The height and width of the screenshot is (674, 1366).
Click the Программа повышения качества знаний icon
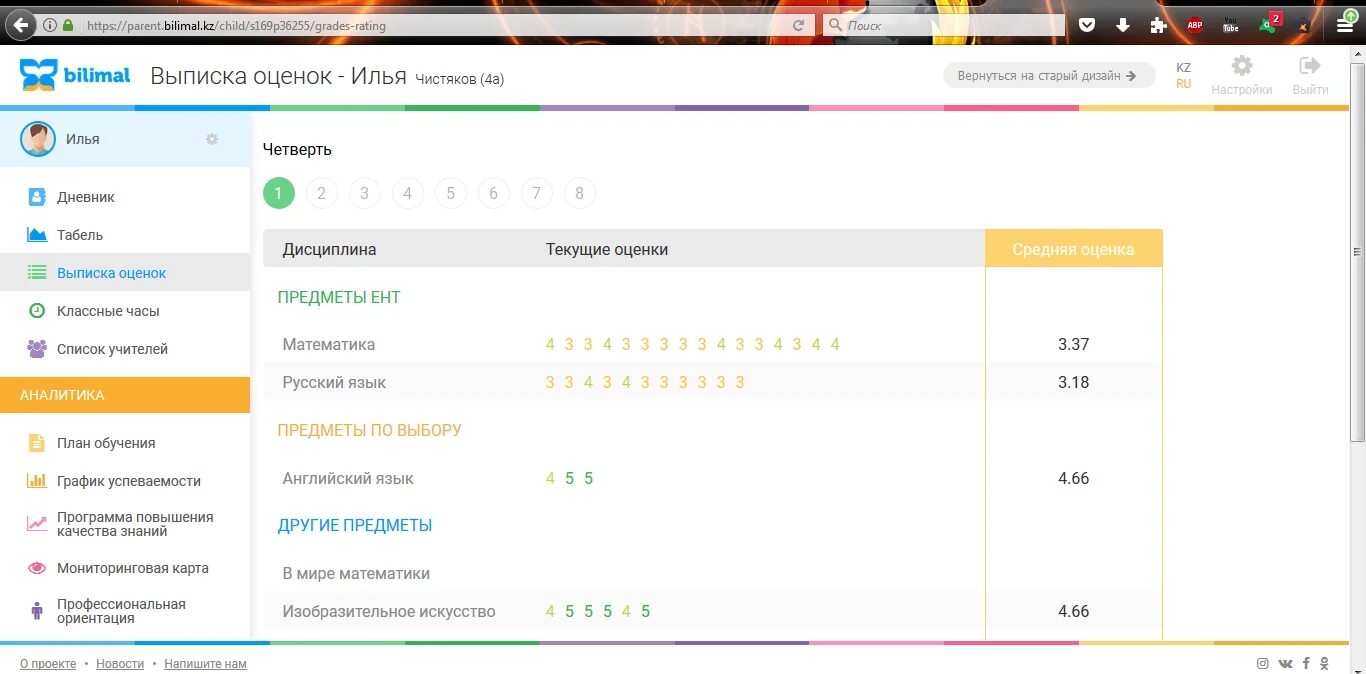tap(37, 523)
